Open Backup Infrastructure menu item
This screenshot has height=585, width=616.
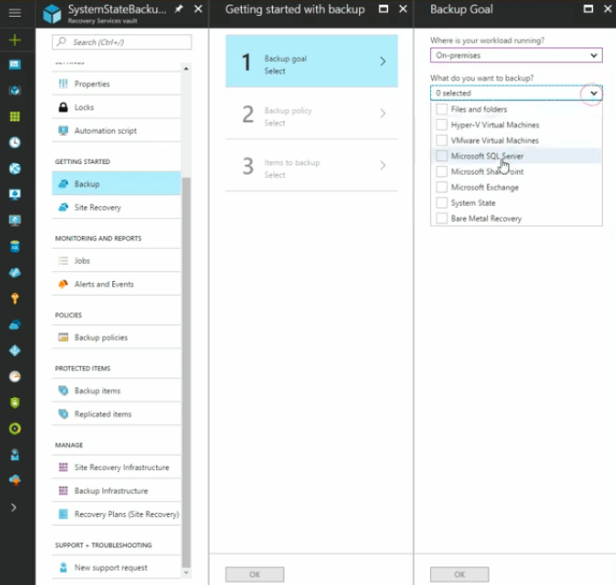point(116,491)
